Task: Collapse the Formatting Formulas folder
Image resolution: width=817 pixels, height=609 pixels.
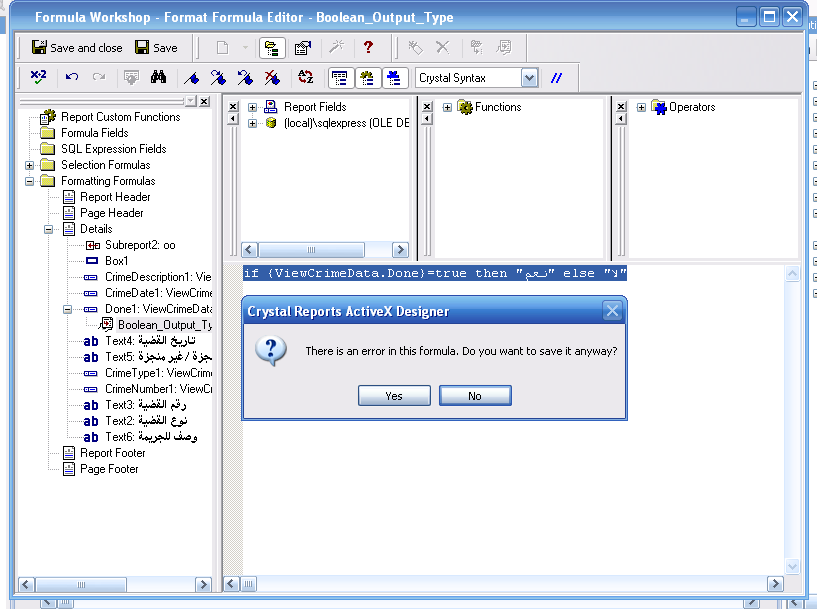Action: click(30, 181)
